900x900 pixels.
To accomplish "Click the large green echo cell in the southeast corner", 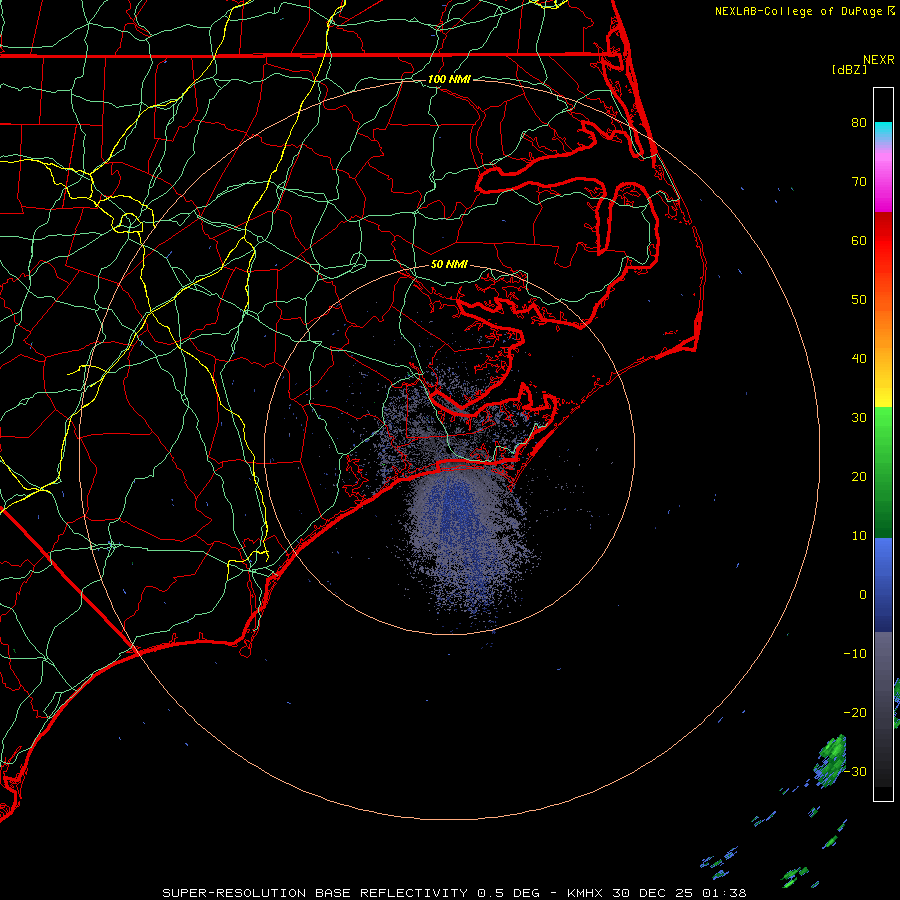I will [x=831, y=761].
